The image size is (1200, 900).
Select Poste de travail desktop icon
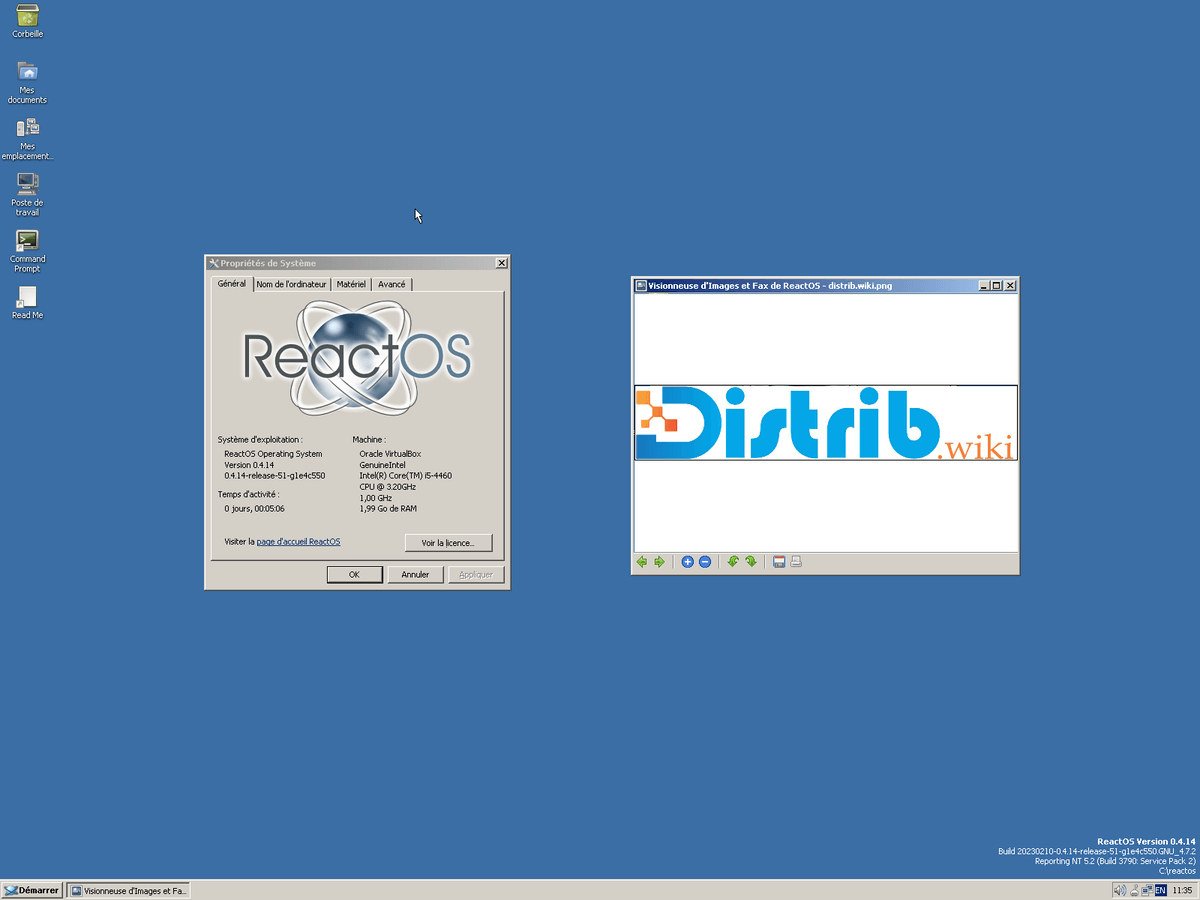[27, 194]
